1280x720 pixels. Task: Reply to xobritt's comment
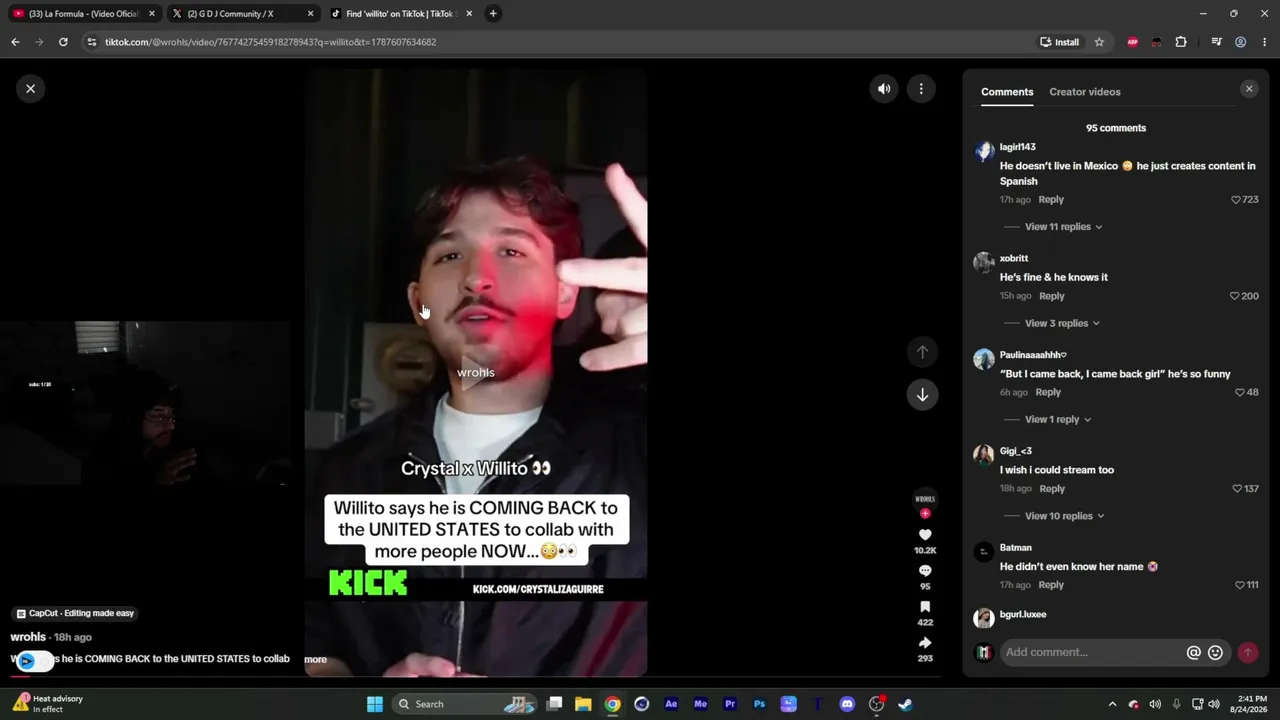(x=1052, y=296)
